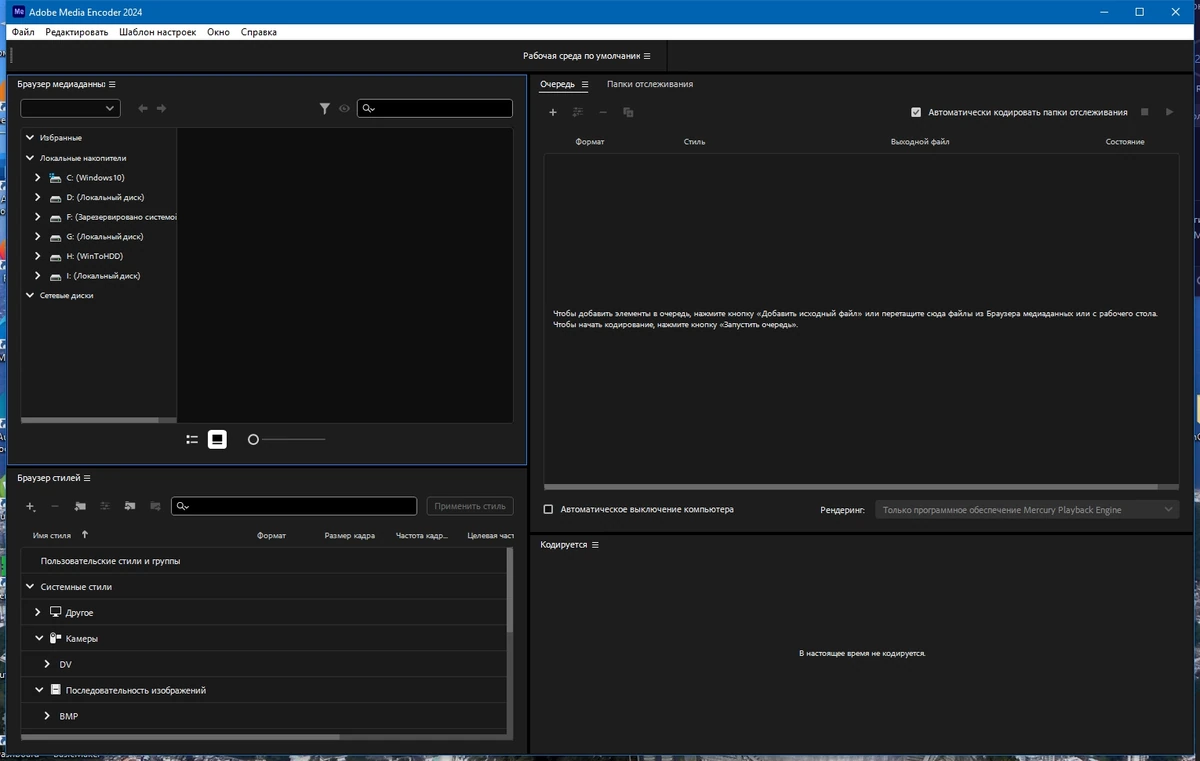Open the Редактировать menu
Screen dimensions: 1200x761
(x=77, y=32)
